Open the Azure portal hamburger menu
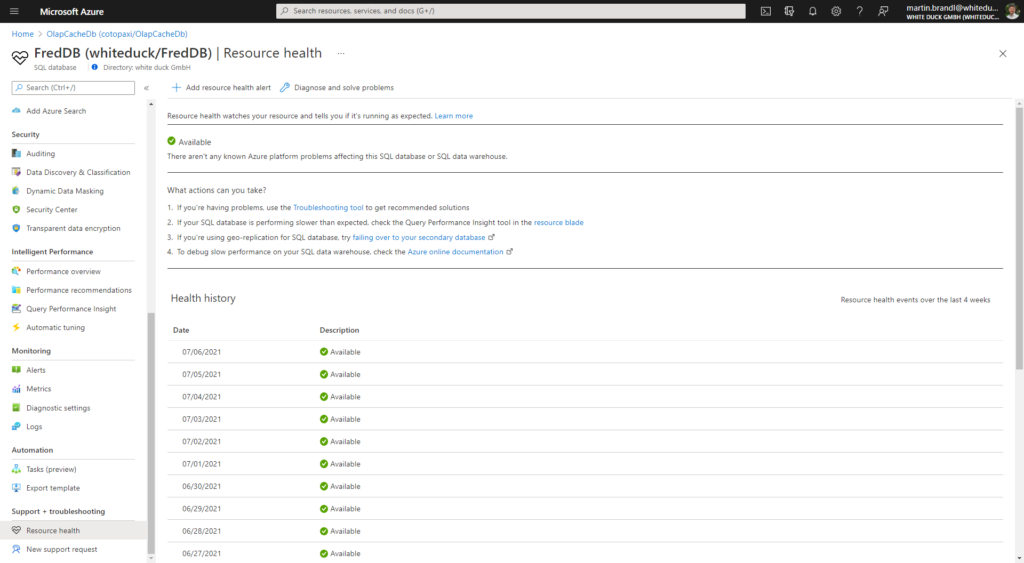The image size is (1024, 563). [14, 11]
